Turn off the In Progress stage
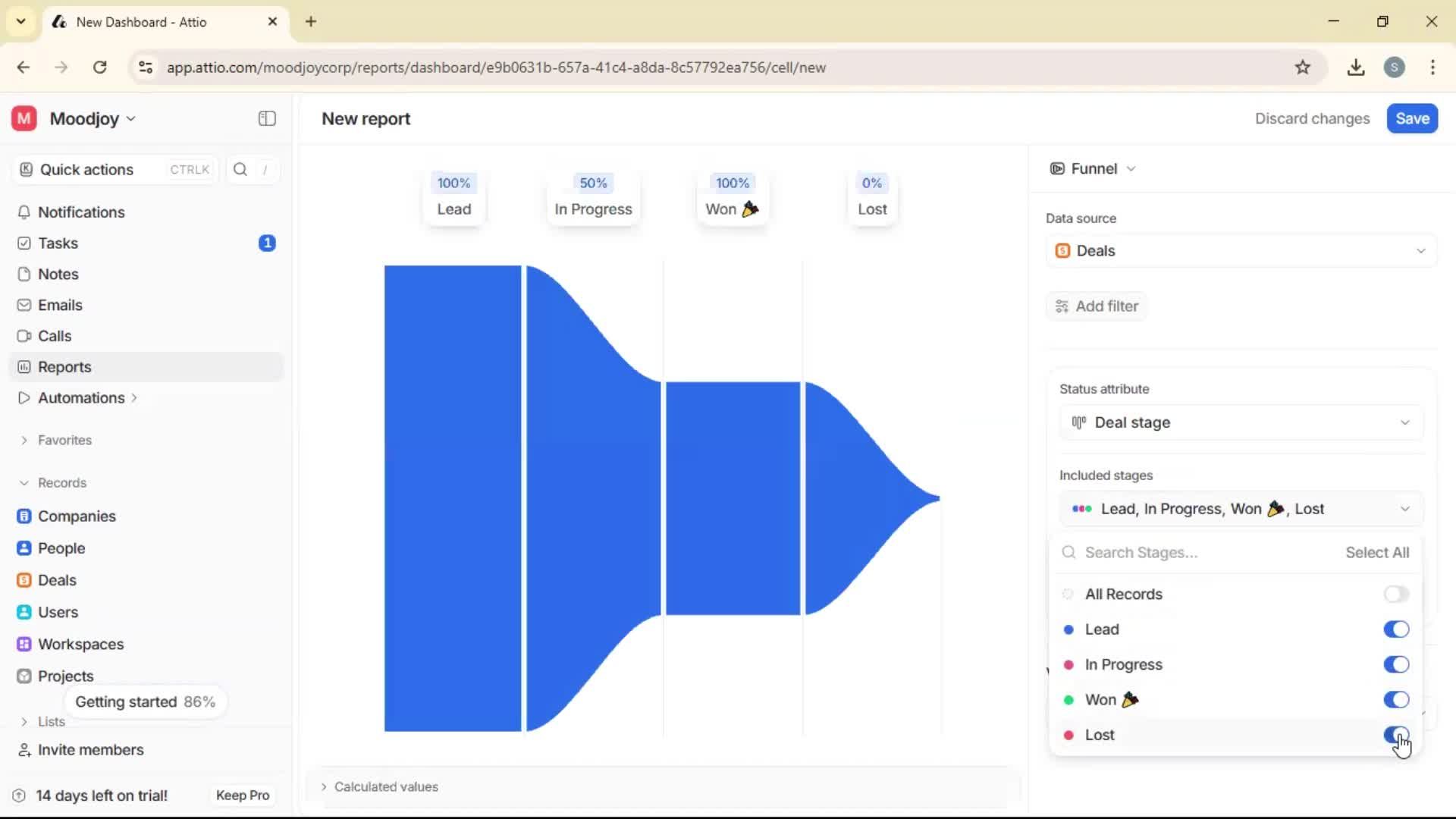This screenshot has width=1456, height=819. pos(1396,664)
